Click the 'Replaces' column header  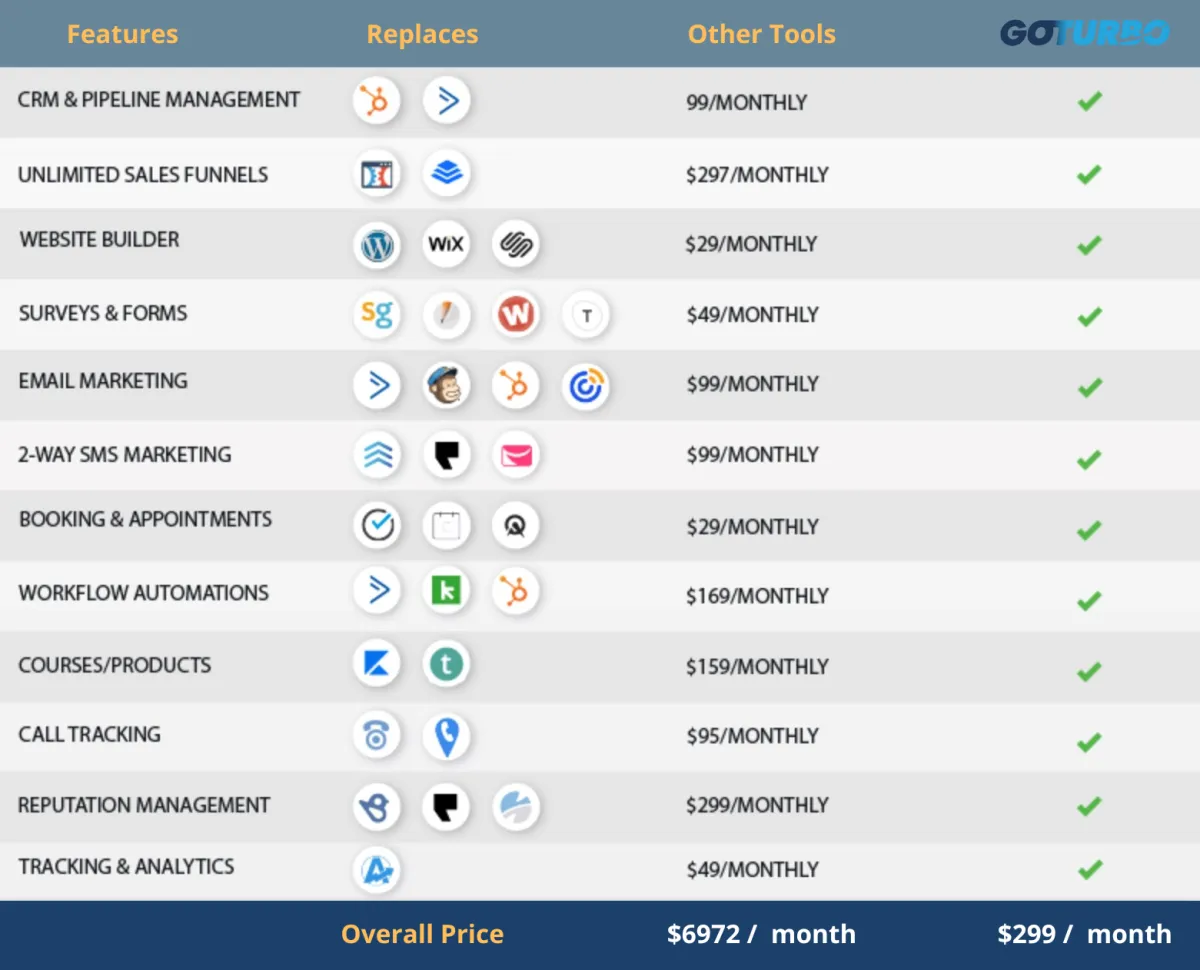[422, 35]
